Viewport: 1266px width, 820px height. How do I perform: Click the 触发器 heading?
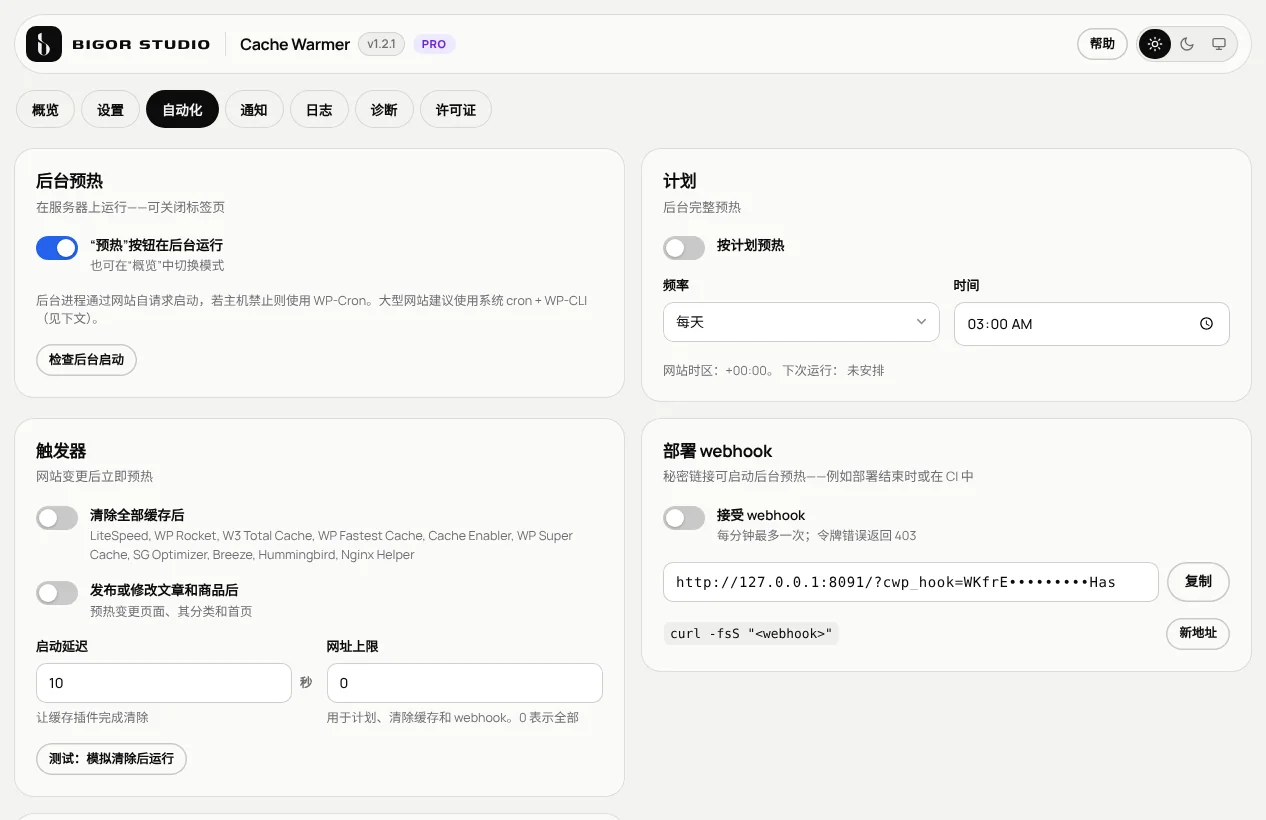(x=61, y=451)
